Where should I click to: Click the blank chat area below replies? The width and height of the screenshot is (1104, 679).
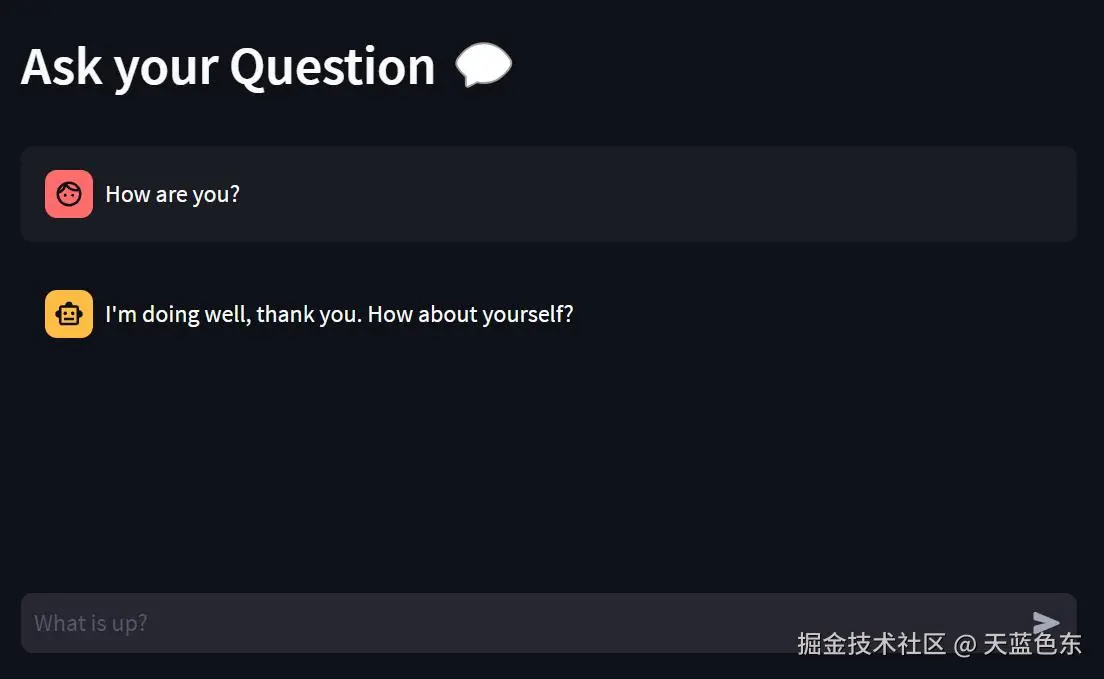[x=550, y=460]
